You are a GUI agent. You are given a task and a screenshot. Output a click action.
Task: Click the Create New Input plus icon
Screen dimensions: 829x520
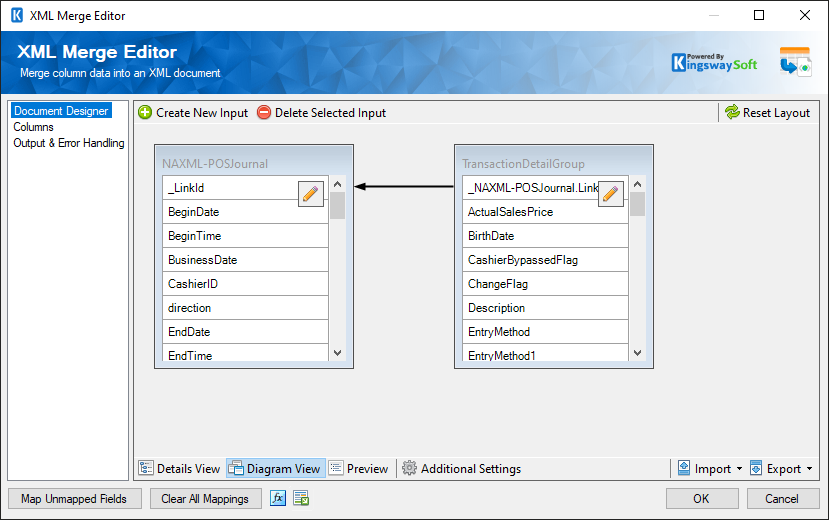pos(145,113)
